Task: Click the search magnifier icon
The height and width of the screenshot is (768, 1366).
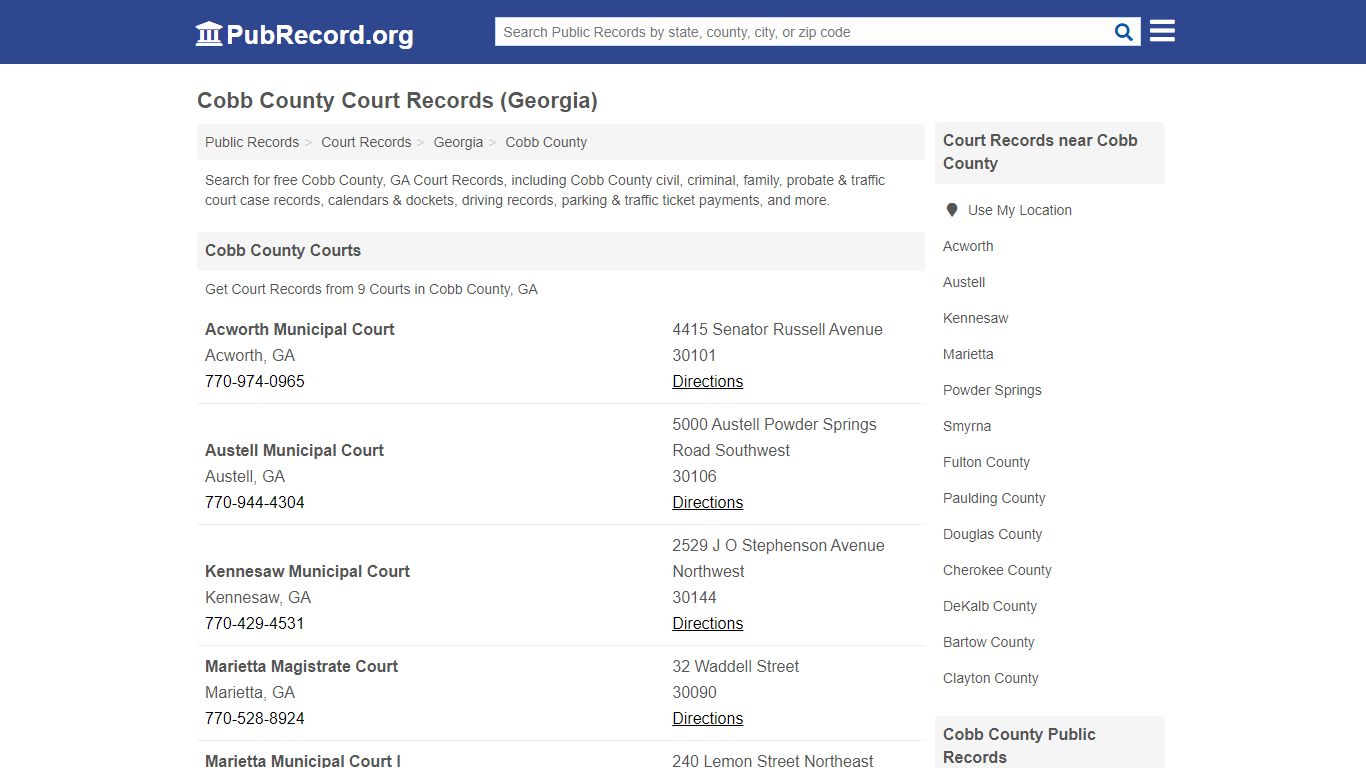Action: (1124, 32)
